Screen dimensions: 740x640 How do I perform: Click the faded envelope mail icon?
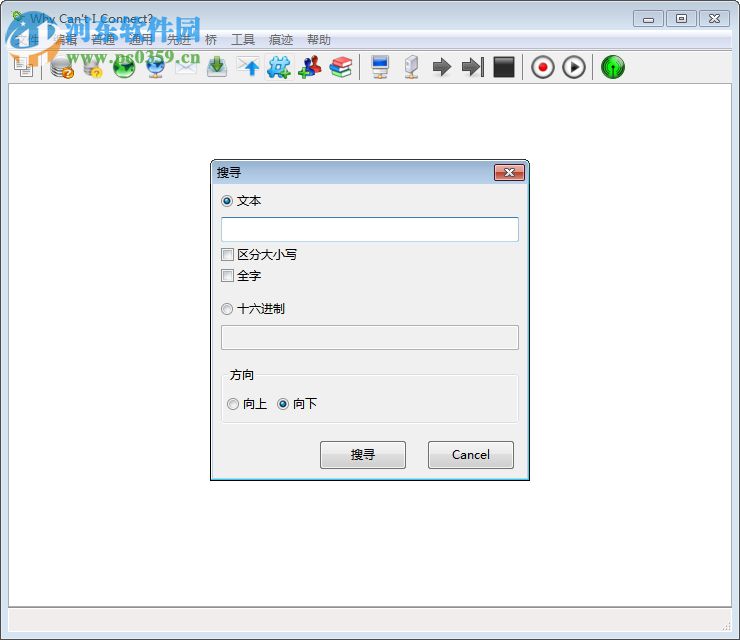click(x=186, y=67)
